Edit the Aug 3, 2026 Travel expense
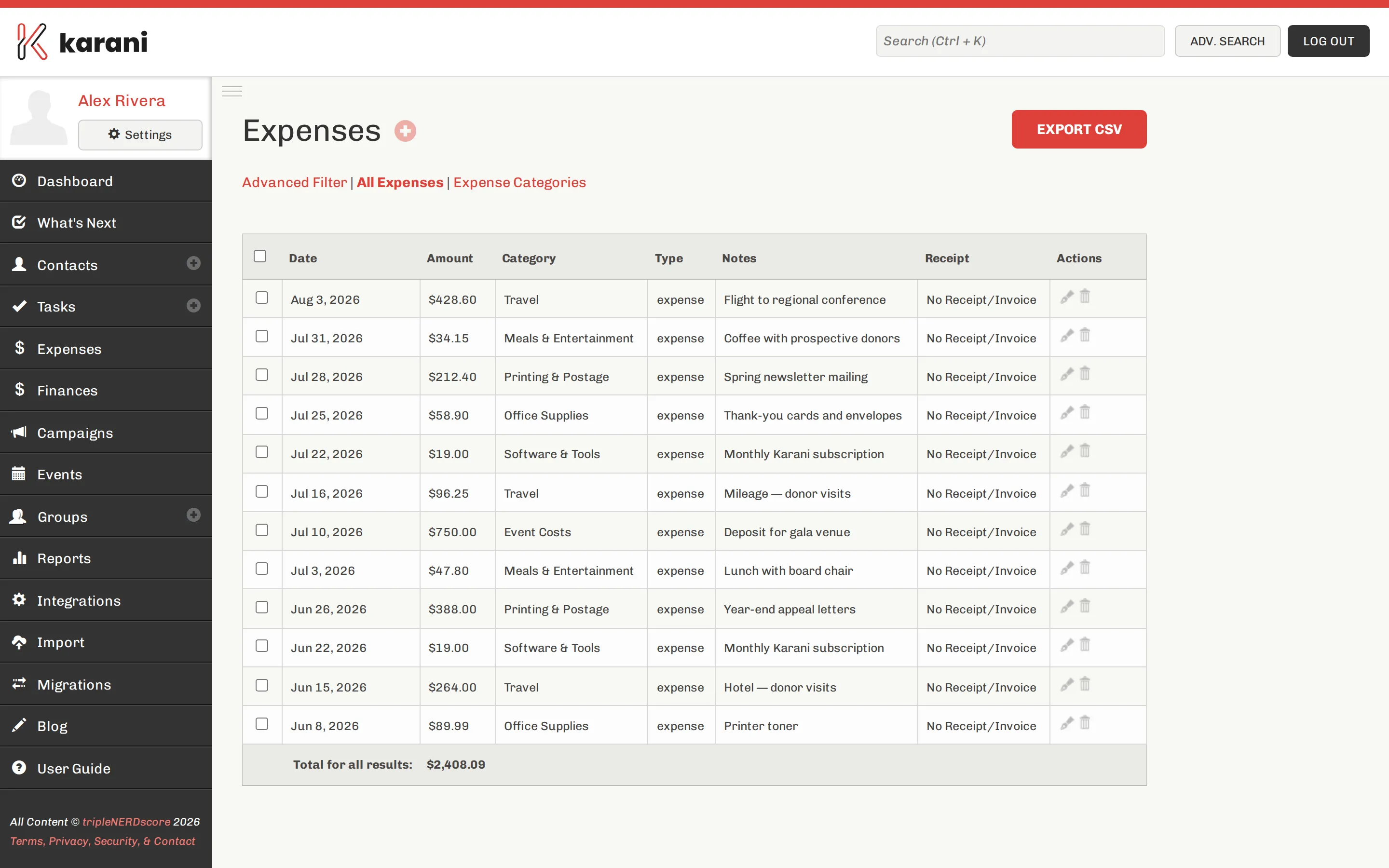Viewport: 1389px width, 868px height. click(1066, 298)
